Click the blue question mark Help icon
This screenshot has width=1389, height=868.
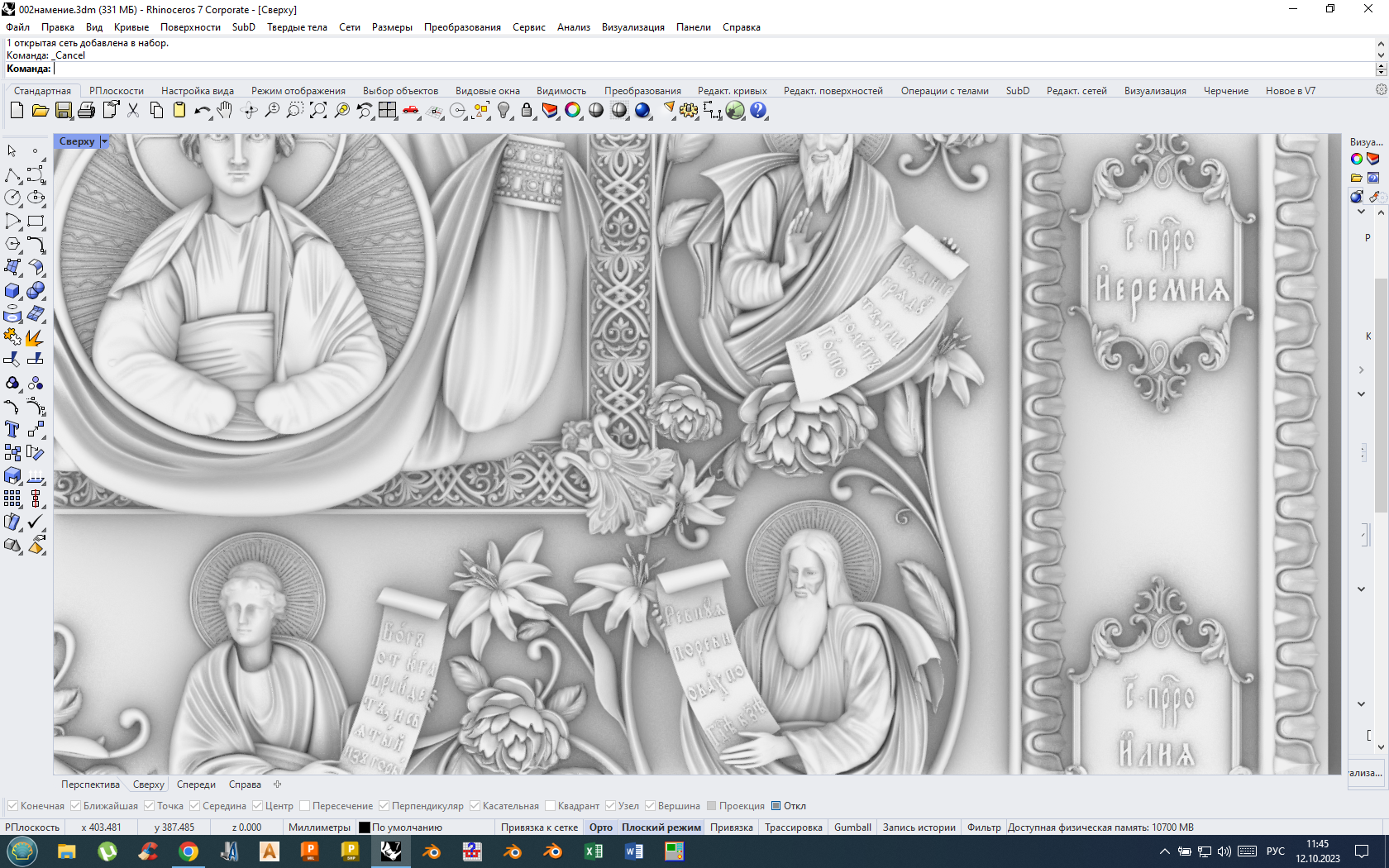(x=758, y=110)
